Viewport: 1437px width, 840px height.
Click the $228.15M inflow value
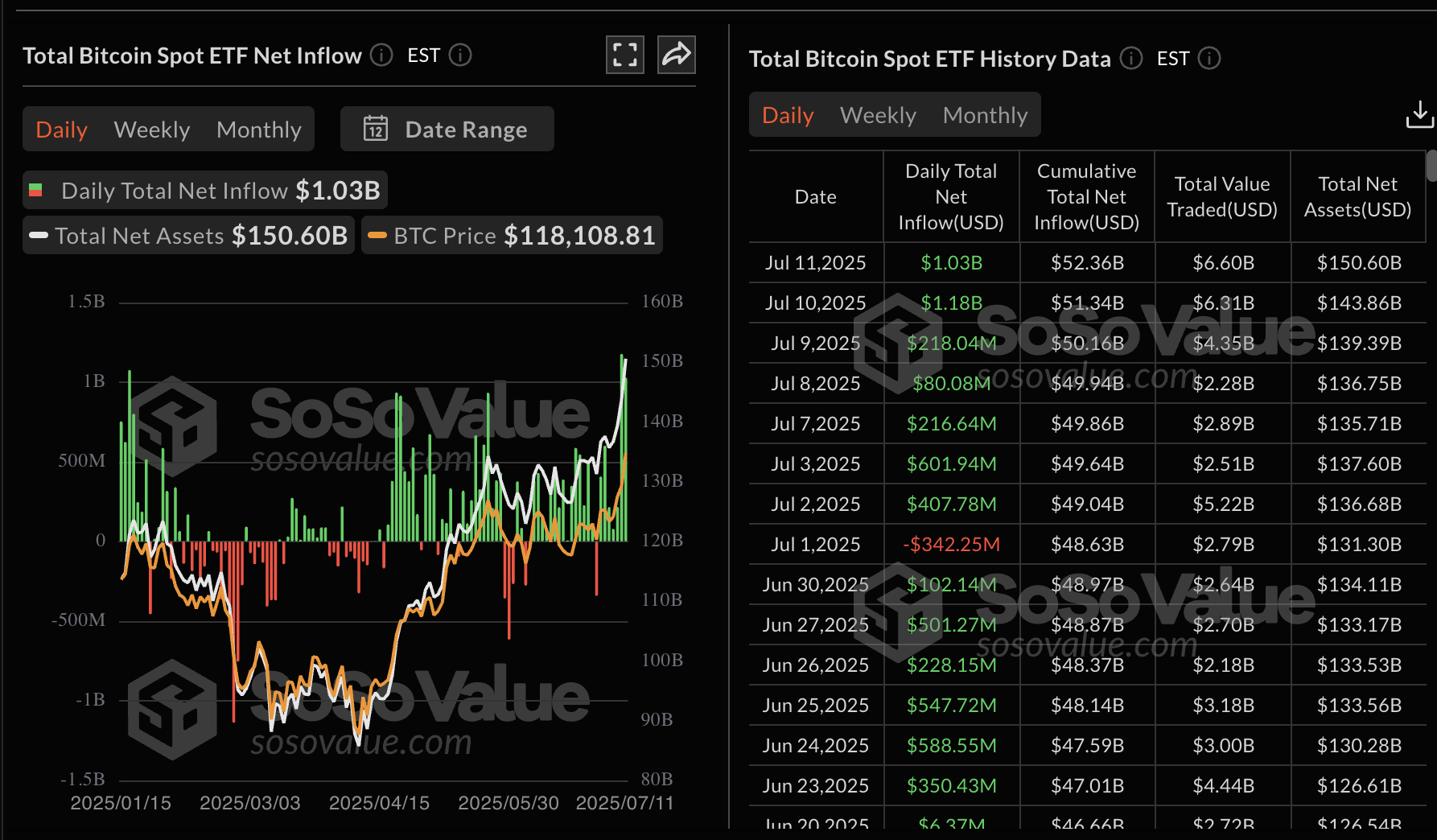pos(951,665)
